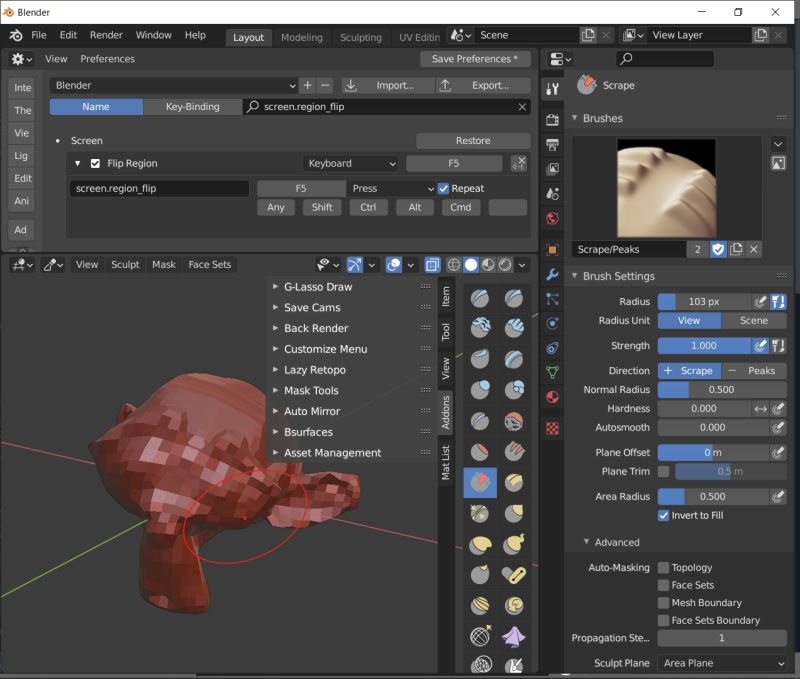800x679 pixels.
Task: Switch viewport to Rendered shading mode
Action: pos(505,264)
